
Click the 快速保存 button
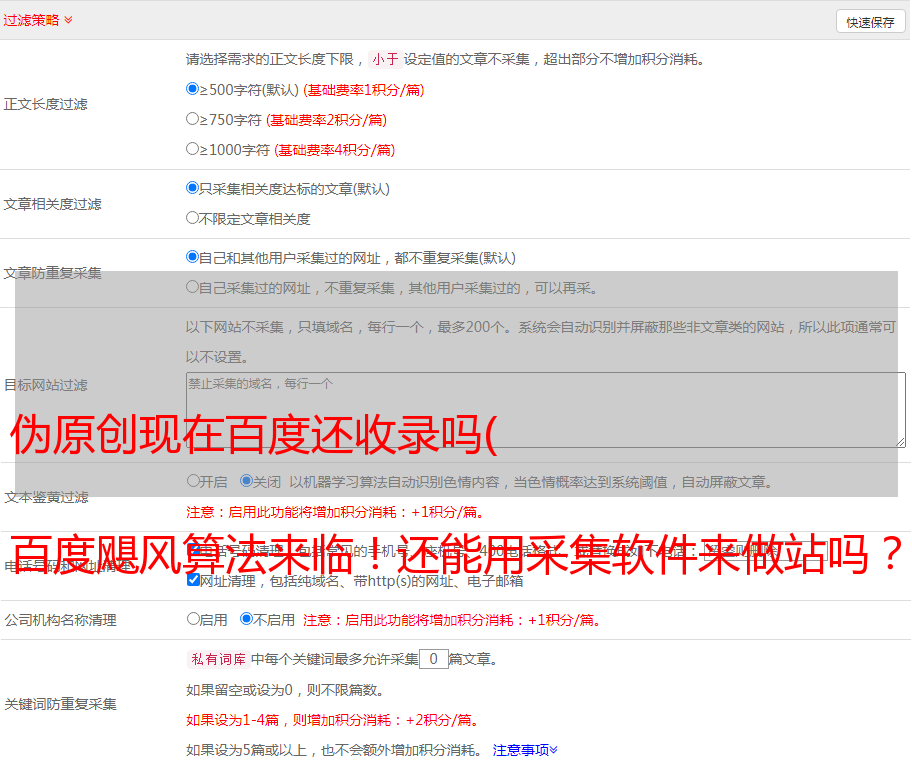870,22
